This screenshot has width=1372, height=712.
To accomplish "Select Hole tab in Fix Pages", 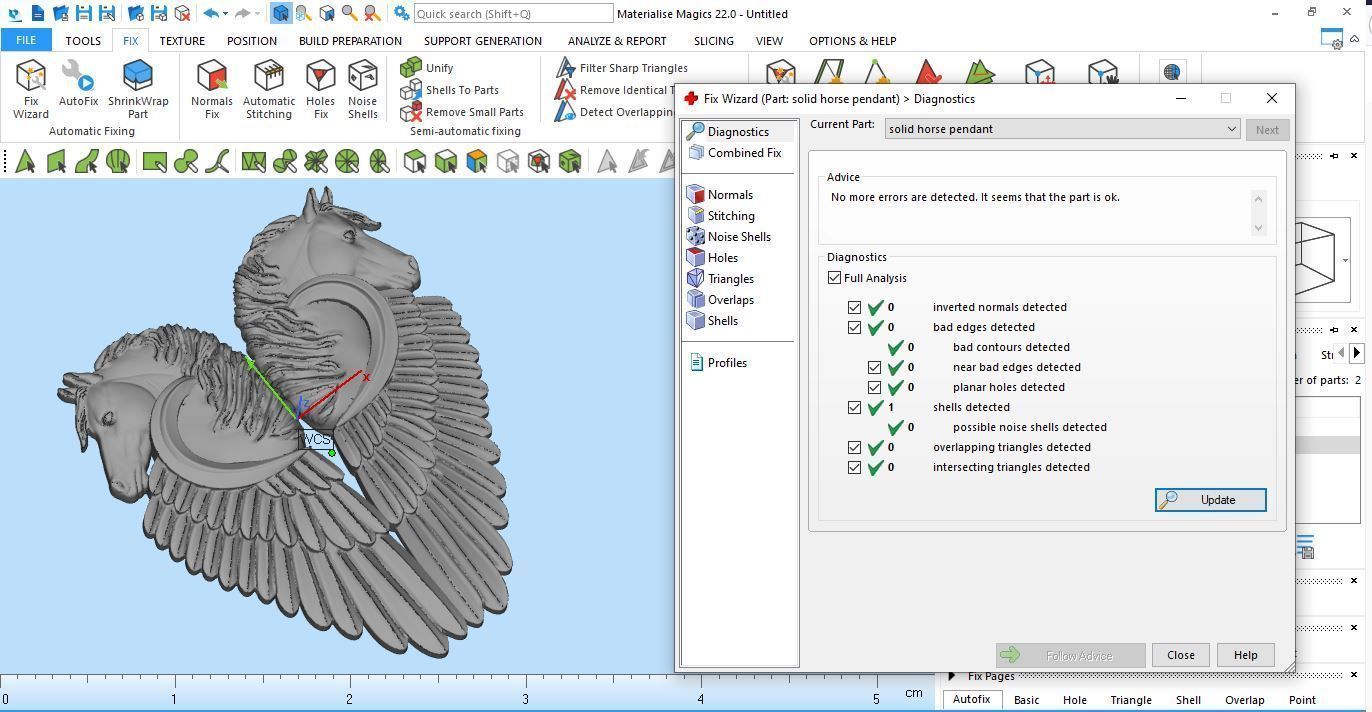I will point(1074,700).
